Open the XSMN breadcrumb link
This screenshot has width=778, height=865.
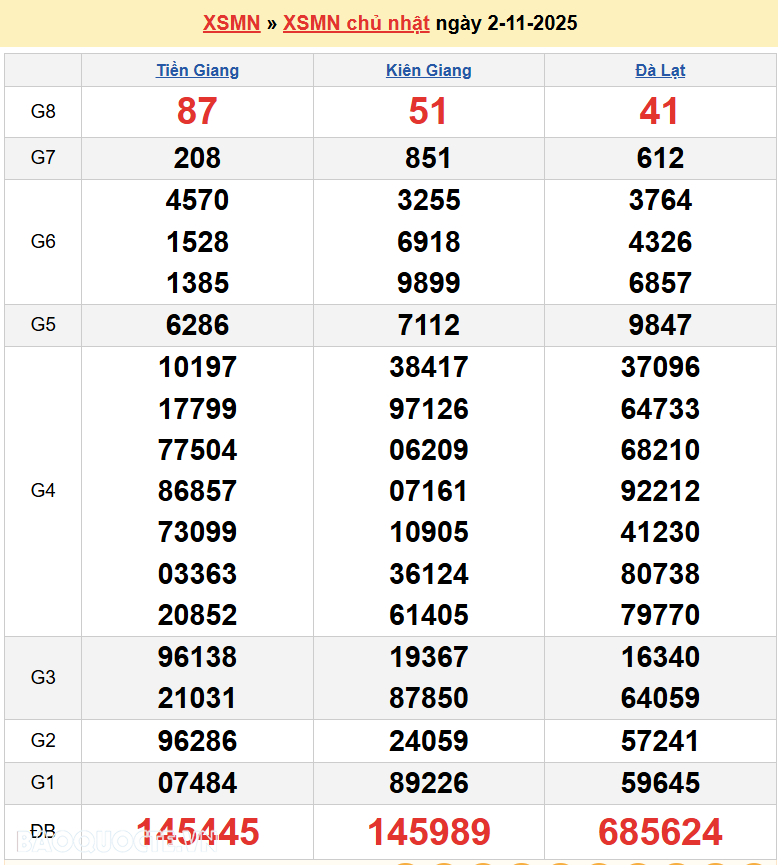click(231, 23)
